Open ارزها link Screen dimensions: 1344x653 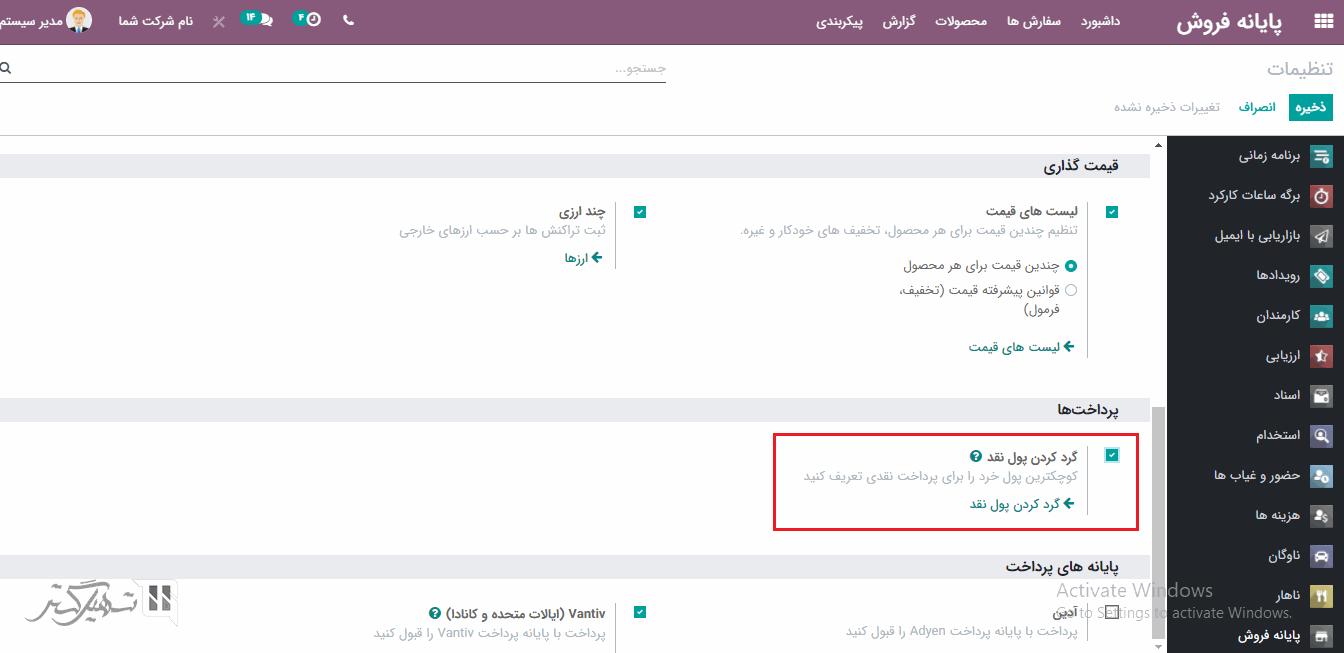pyautogui.click(x=583, y=258)
